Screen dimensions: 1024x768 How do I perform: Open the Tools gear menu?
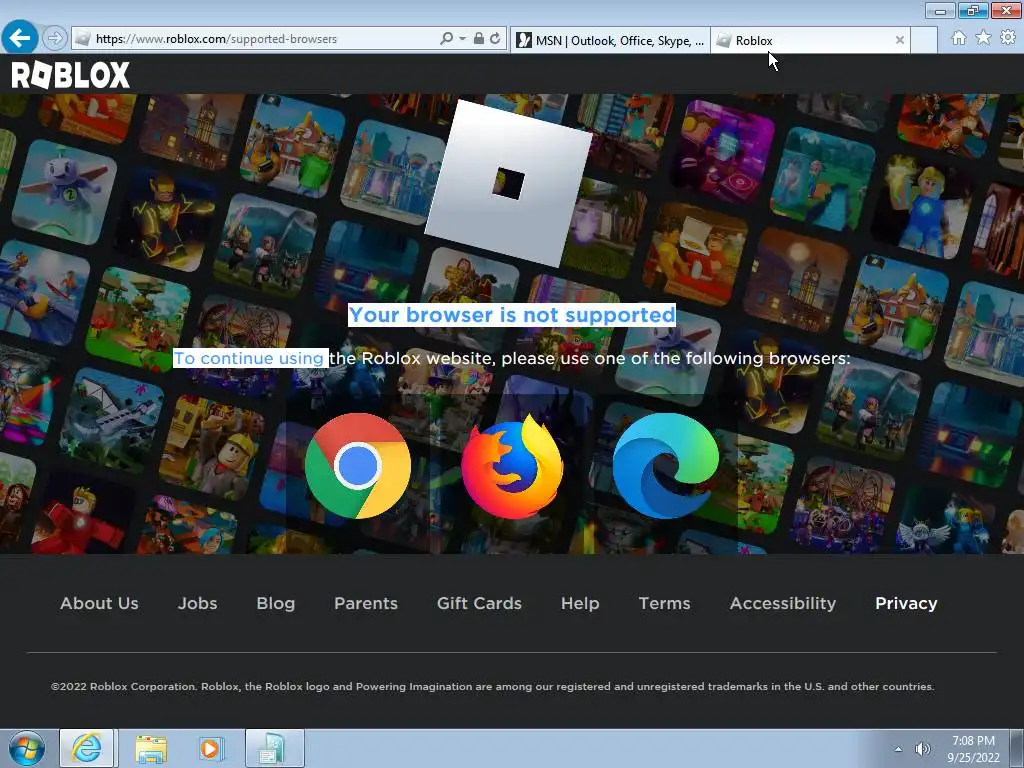[x=1008, y=38]
